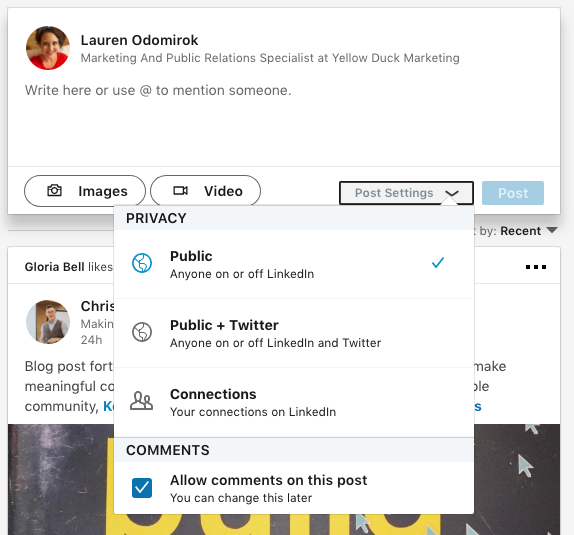Click Chris's profile photo in the feed
Screen dimensions: 574x535
[48, 322]
